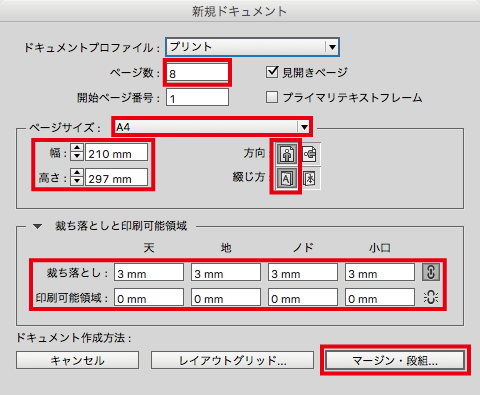Click the 幅 field showing 210 mm

(x=116, y=153)
